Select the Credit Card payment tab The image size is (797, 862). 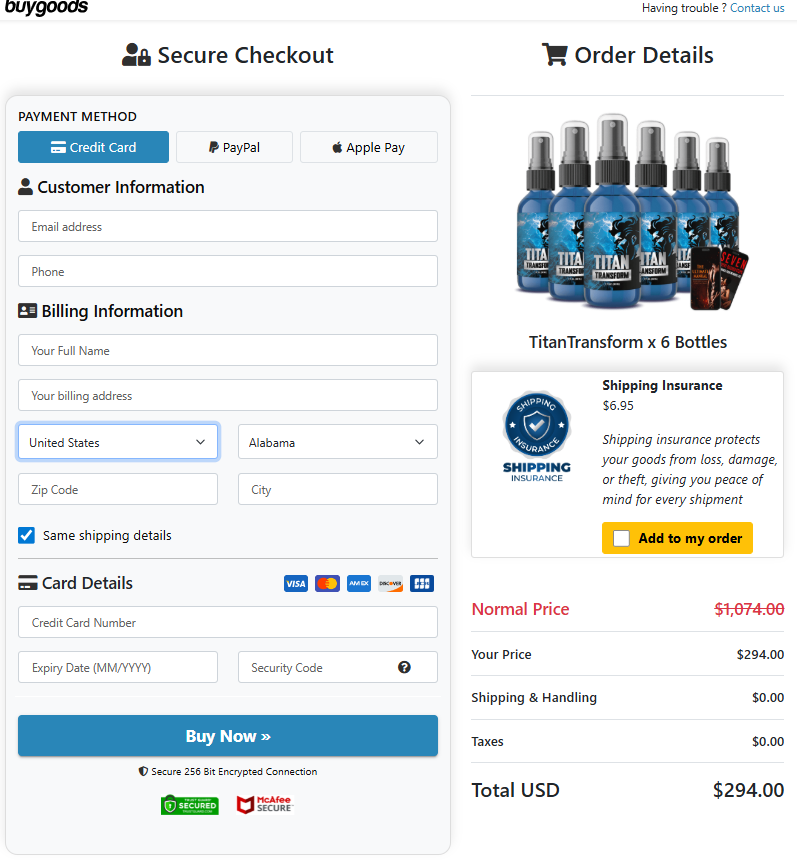[92, 147]
